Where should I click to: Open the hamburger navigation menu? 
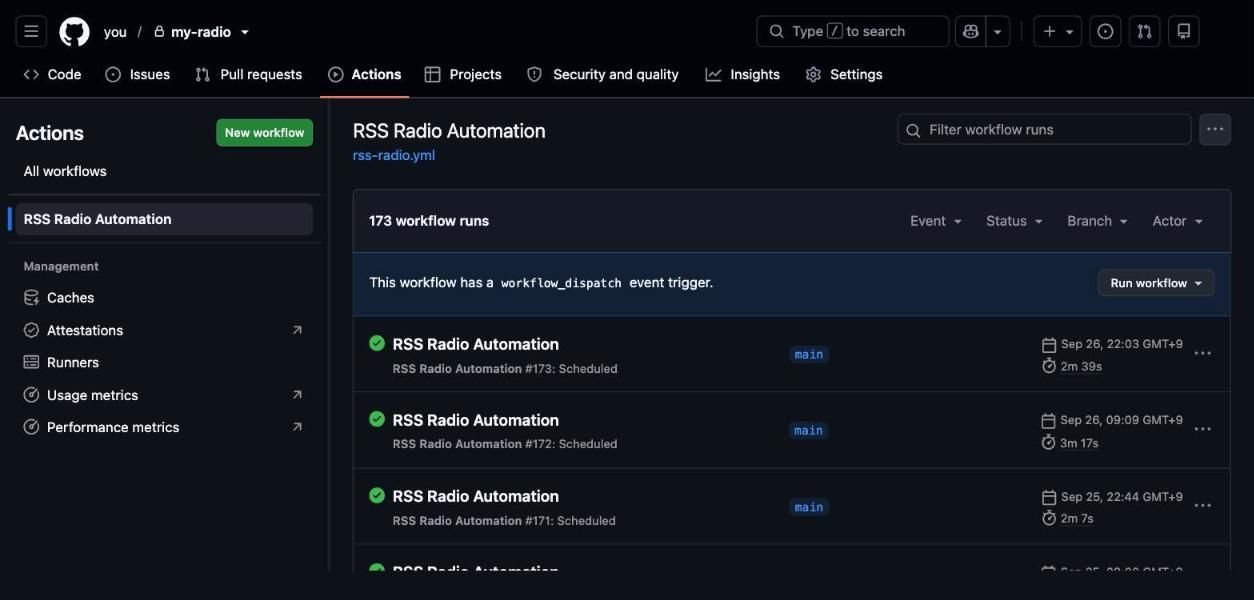pyautogui.click(x=31, y=32)
